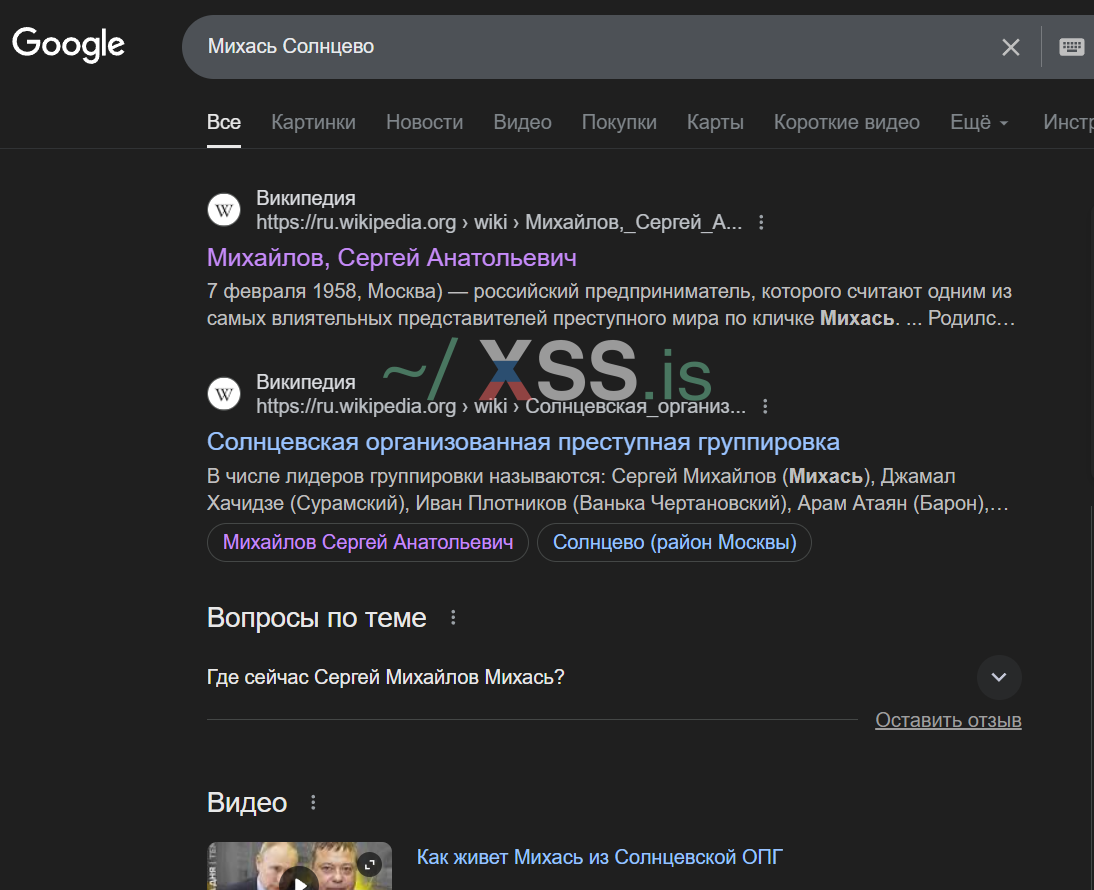1094x890 pixels.
Task: Click Wikipedia favicon of Михайлов result
Action: 224,210
